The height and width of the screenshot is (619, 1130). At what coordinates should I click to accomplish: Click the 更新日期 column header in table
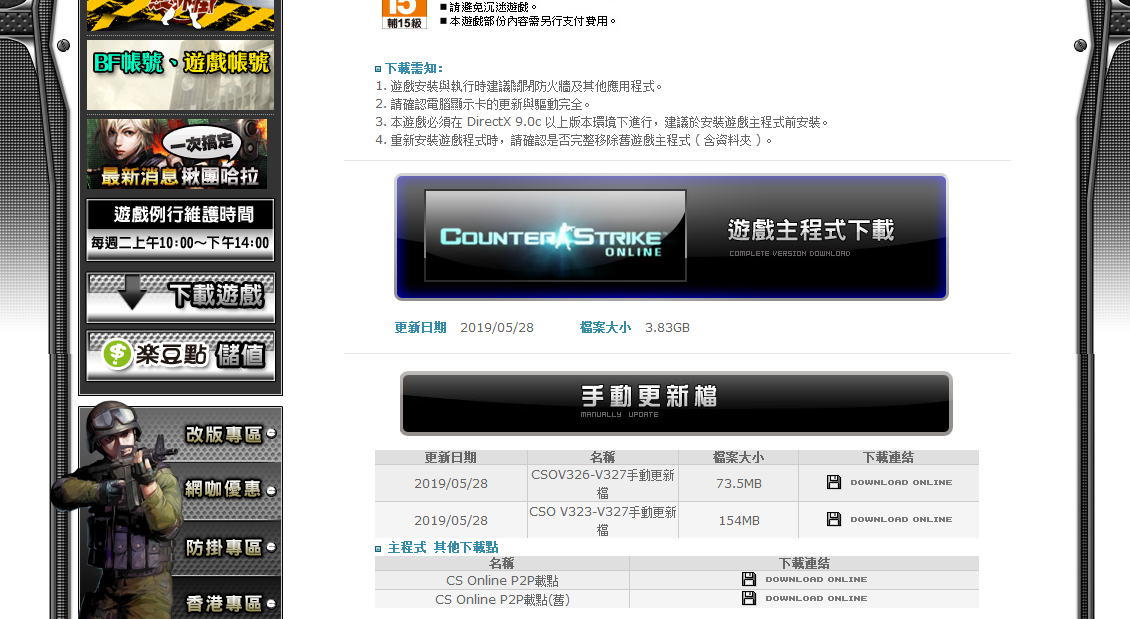450,458
